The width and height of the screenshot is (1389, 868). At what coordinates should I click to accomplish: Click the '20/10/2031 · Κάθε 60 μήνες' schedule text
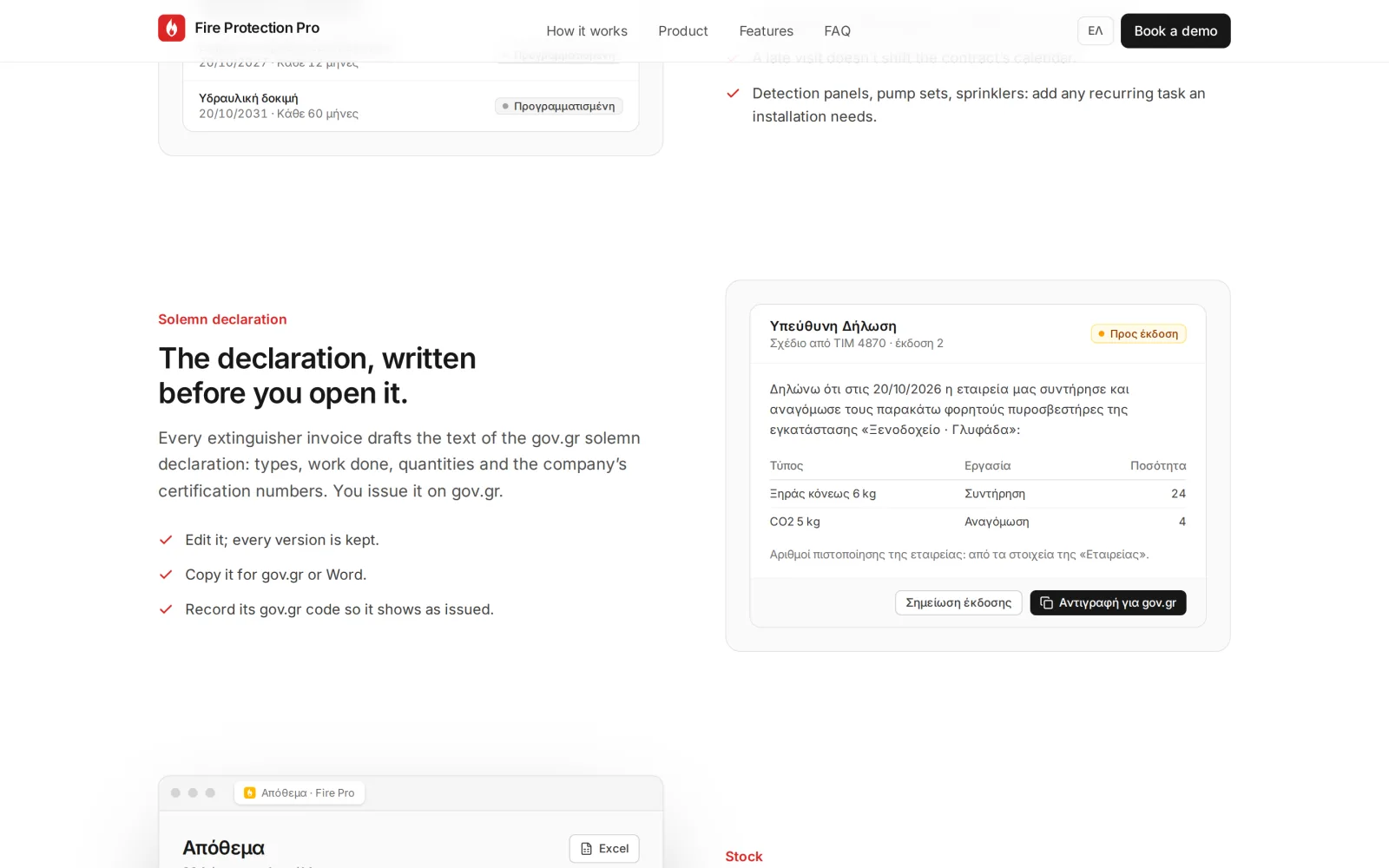point(279,114)
